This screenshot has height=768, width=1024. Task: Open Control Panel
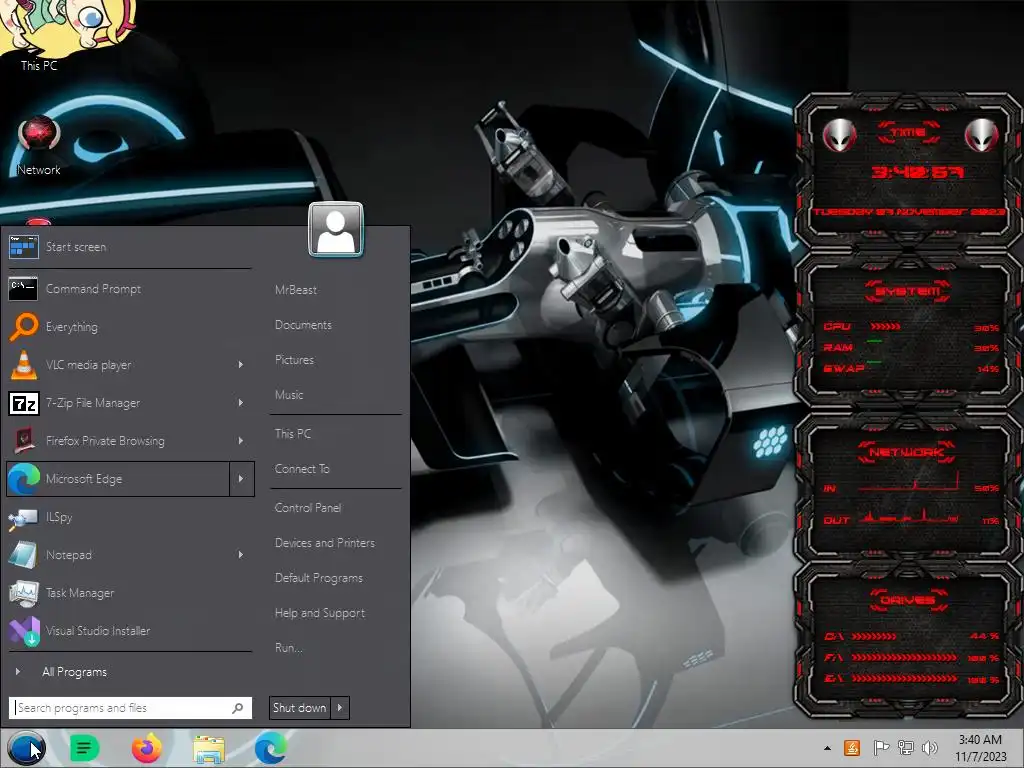tap(308, 507)
